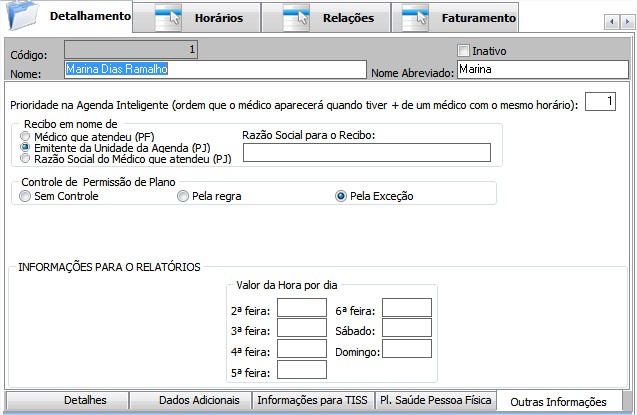Select Médico que atendeu (PF) option
Screen dimensions: 637x415
(x=26, y=135)
